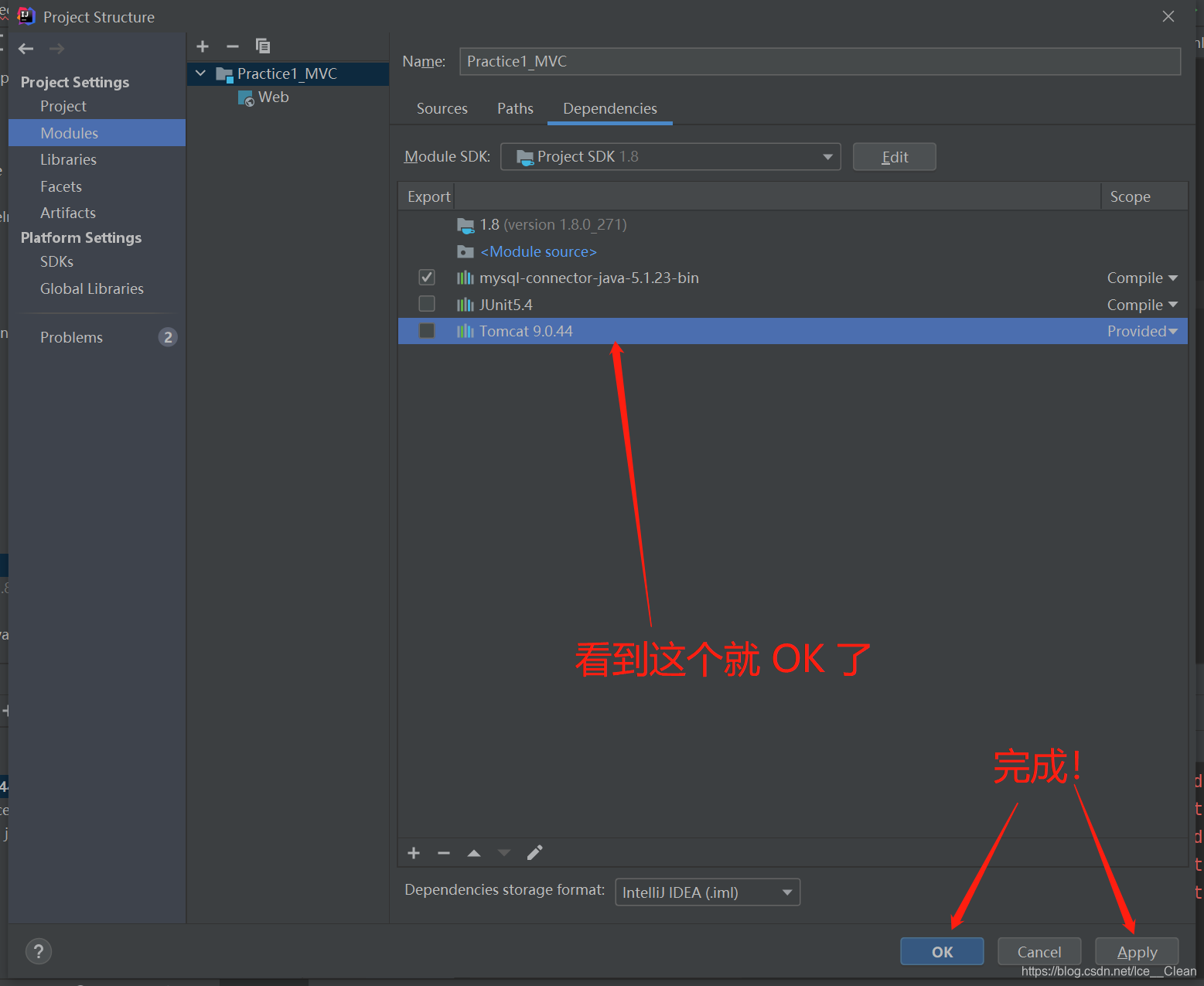Image resolution: width=1204 pixels, height=986 pixels.
Task: Click the JUnit5.4 library icon
Action: 465,305
